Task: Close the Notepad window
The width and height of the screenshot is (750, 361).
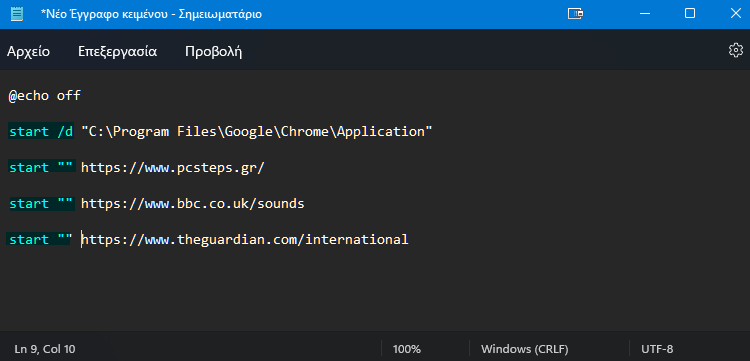Action: click(x=736, y=13)
